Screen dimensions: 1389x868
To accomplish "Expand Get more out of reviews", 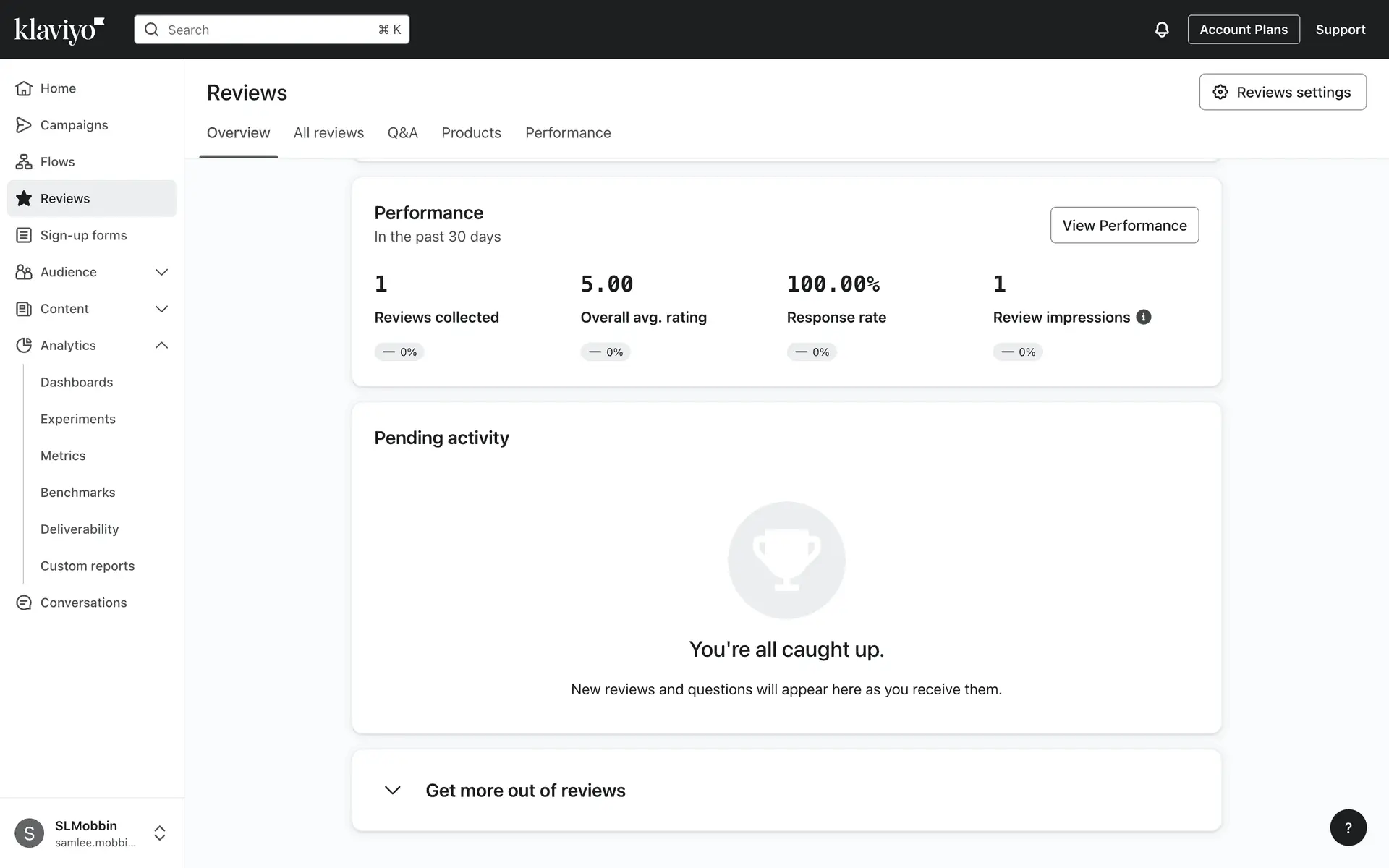I will [x=393, y=790].
